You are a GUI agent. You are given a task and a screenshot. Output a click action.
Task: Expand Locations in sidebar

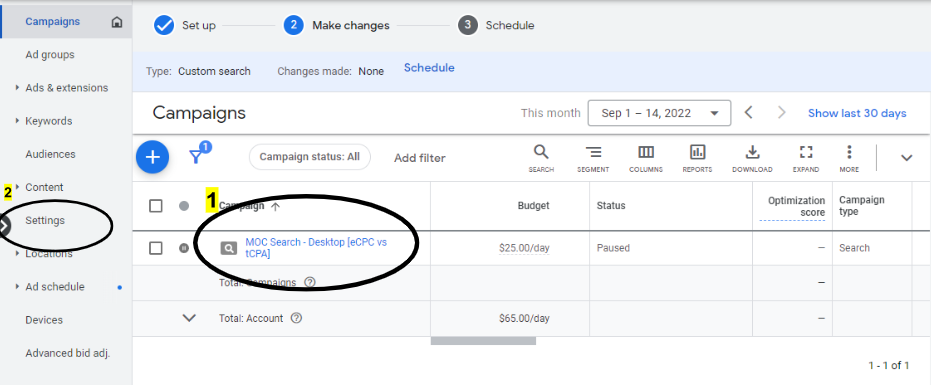[17, 254]
